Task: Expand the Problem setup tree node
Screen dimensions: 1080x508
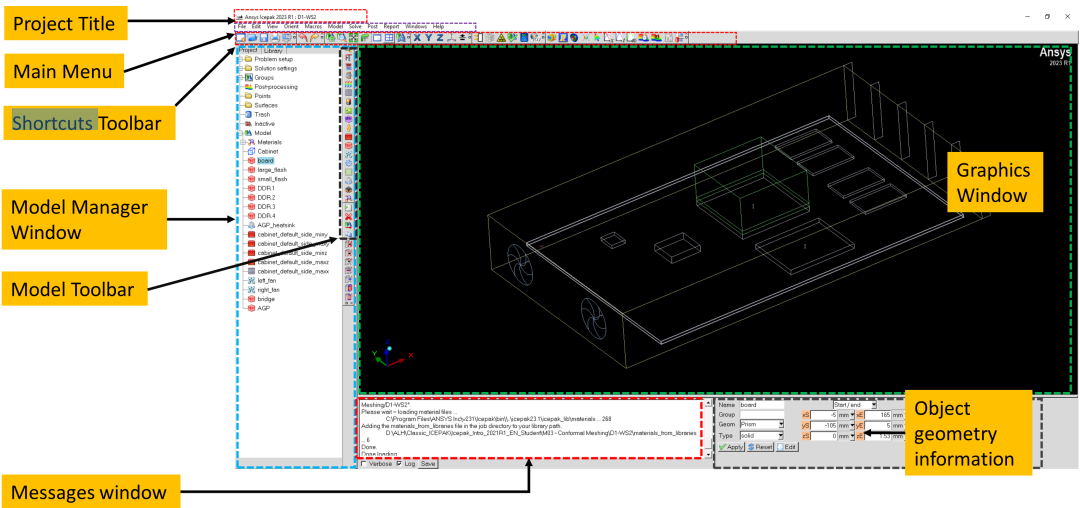Action: pyautogui.click(x=240, y=59)
